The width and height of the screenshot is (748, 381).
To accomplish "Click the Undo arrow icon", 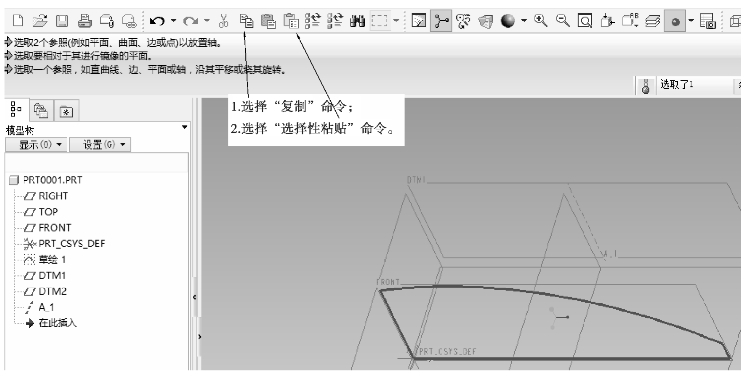I will 157,21.
